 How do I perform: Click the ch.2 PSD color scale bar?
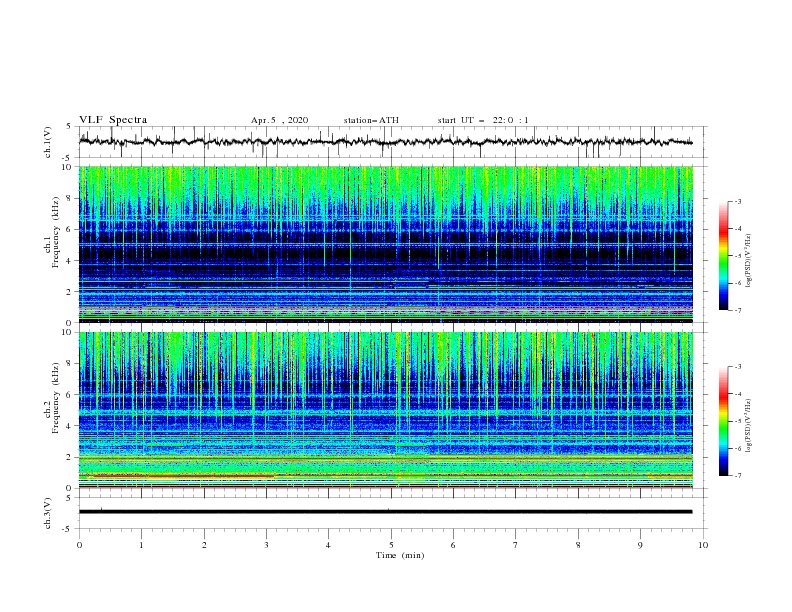(x=724, y=421)
